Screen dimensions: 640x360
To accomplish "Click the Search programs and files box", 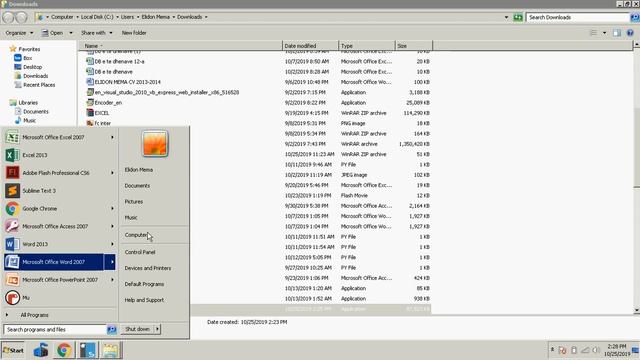I will click(x=55, y=329).
